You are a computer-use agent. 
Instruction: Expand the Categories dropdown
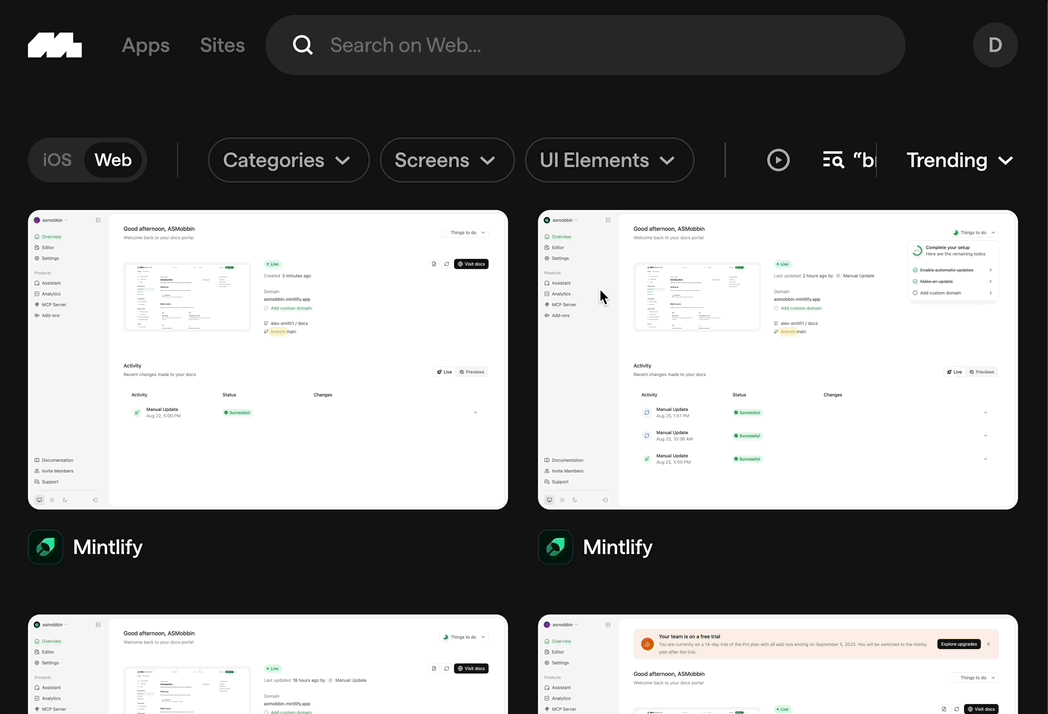point(289,160)
